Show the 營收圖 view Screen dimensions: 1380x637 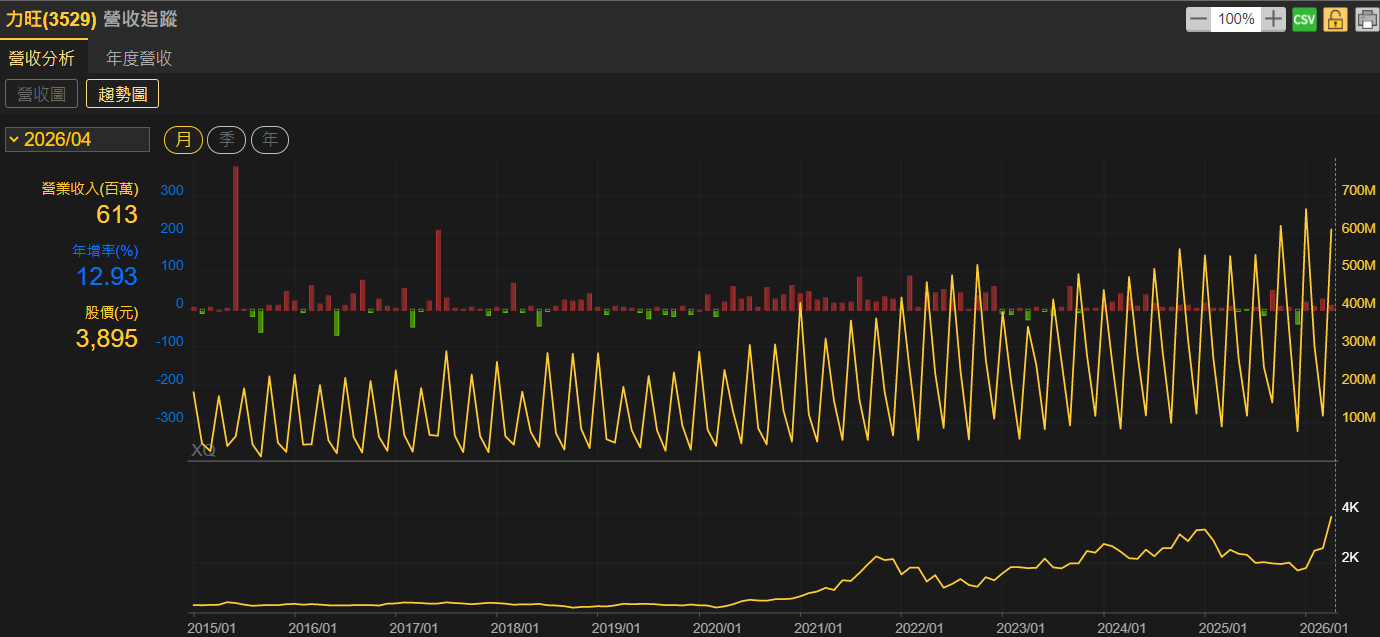pos(42,94)
